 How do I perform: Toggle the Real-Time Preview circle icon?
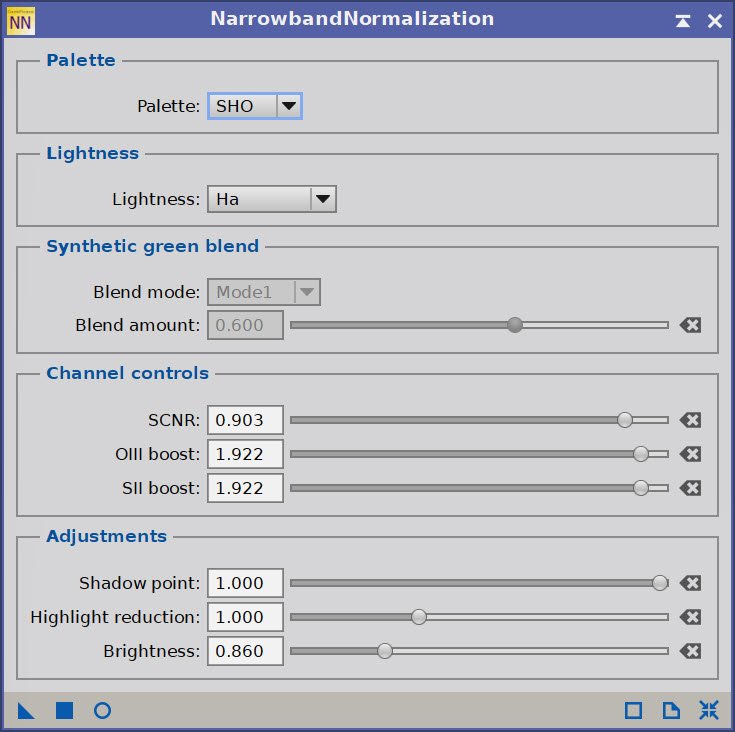[x=103, y=710]
